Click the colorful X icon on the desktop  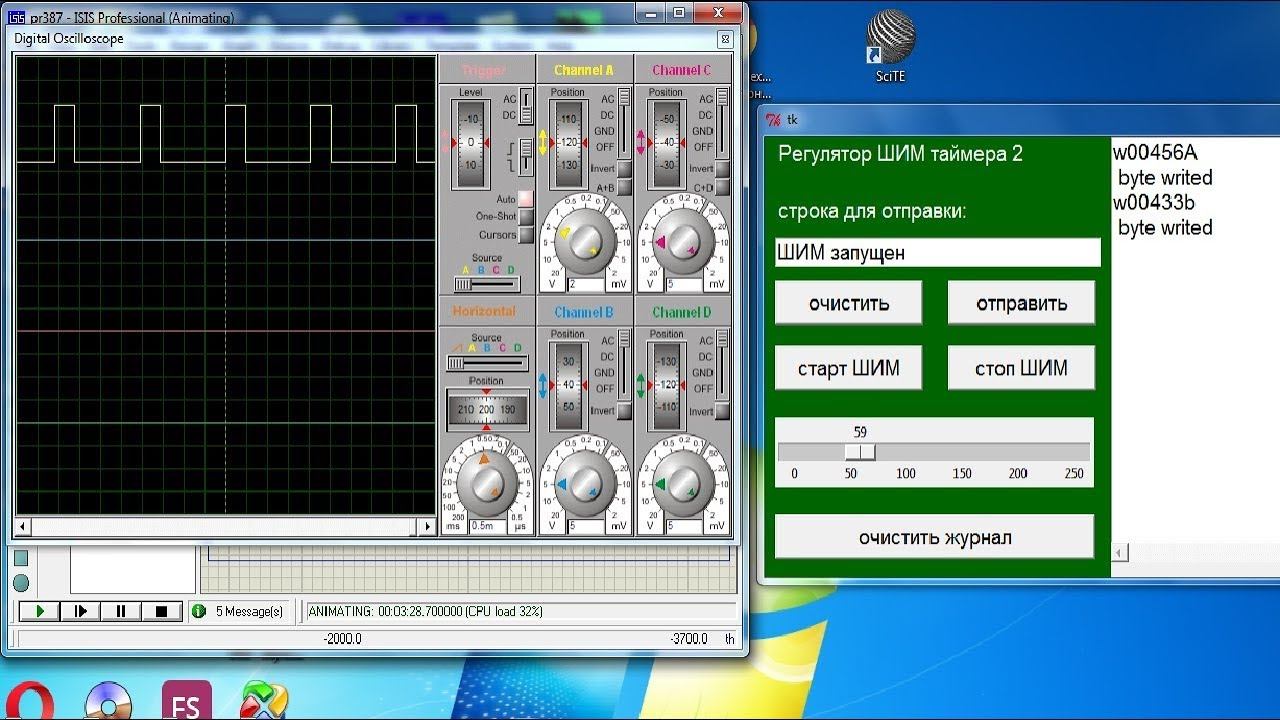click(x=264, y=700)
